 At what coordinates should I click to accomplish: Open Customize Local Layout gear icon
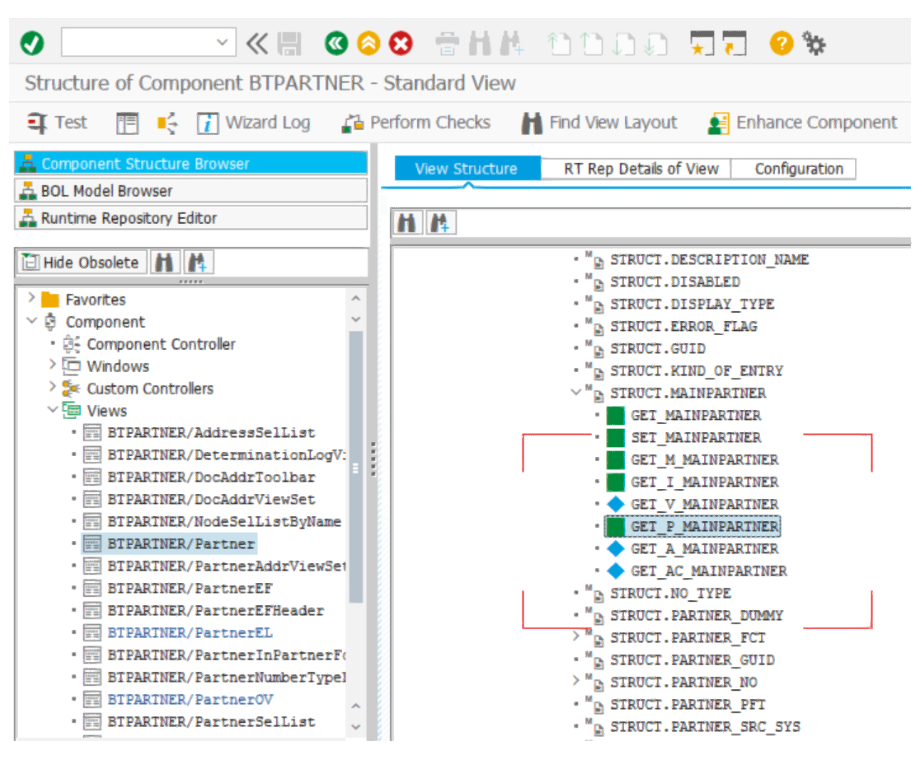coord(814,43)
